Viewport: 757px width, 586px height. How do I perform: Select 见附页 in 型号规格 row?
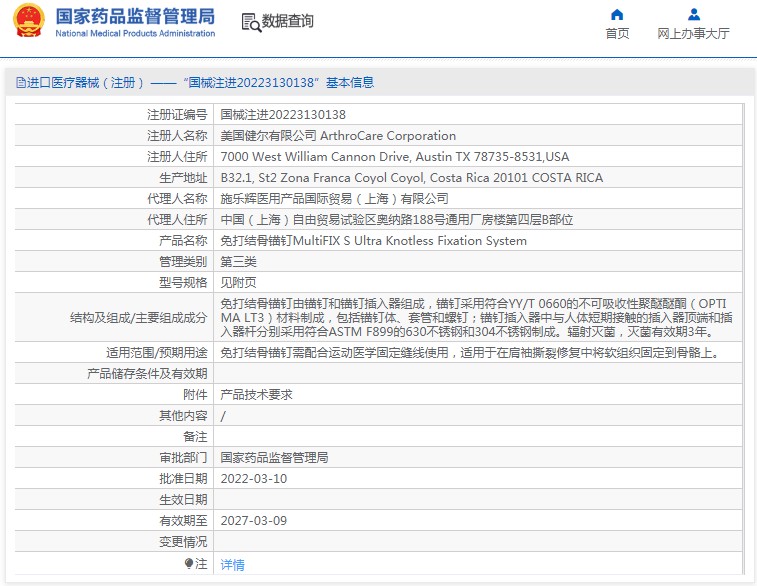pyautogui.click(x=238, y=282)
